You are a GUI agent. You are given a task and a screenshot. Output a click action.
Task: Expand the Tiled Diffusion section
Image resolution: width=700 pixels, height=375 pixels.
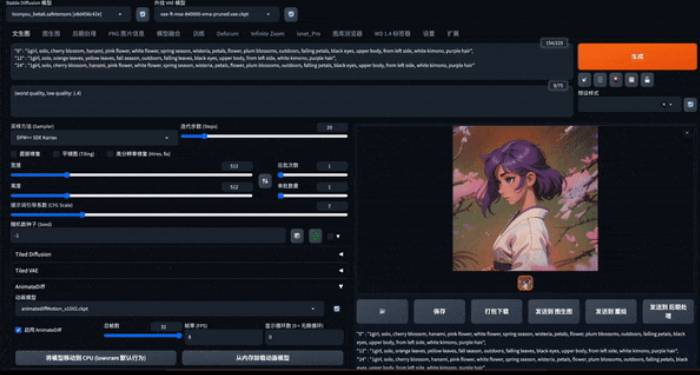179,254
